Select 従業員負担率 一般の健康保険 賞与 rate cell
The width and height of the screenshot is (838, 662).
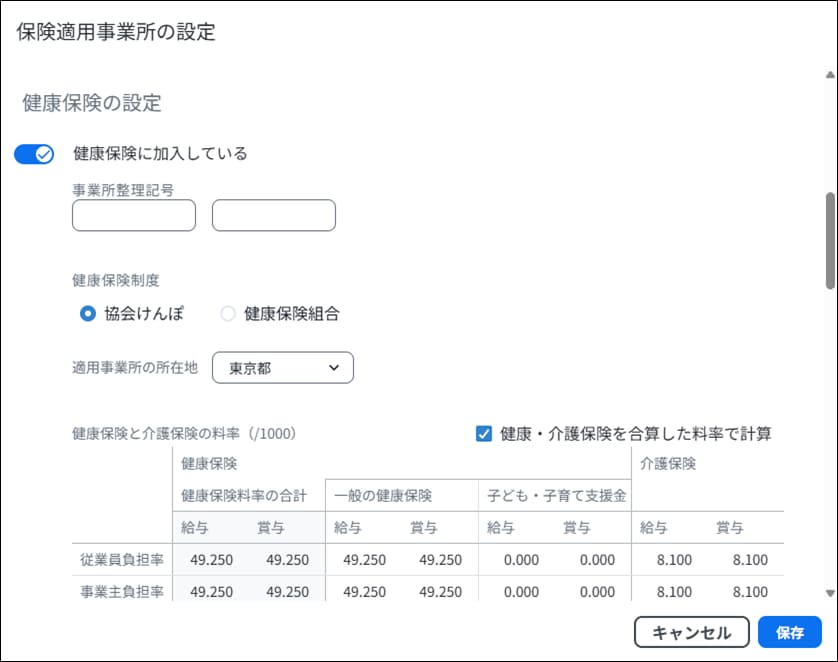point(440,560)
